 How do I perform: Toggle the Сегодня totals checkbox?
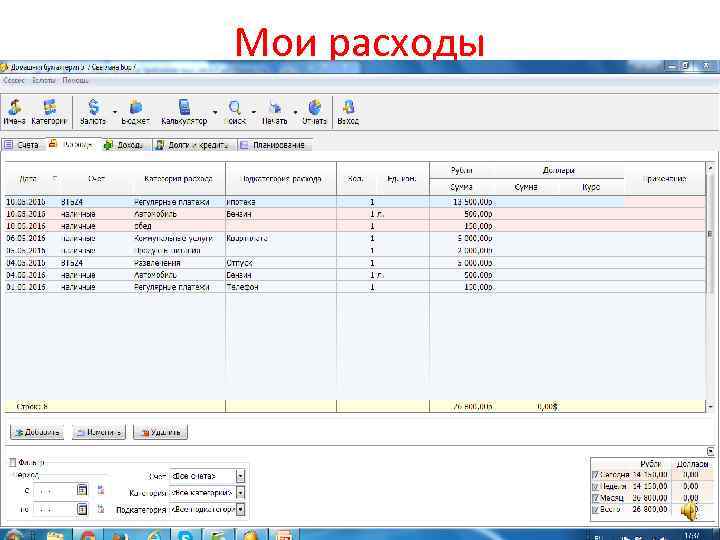pyautogui.click(x=596, y=475)
